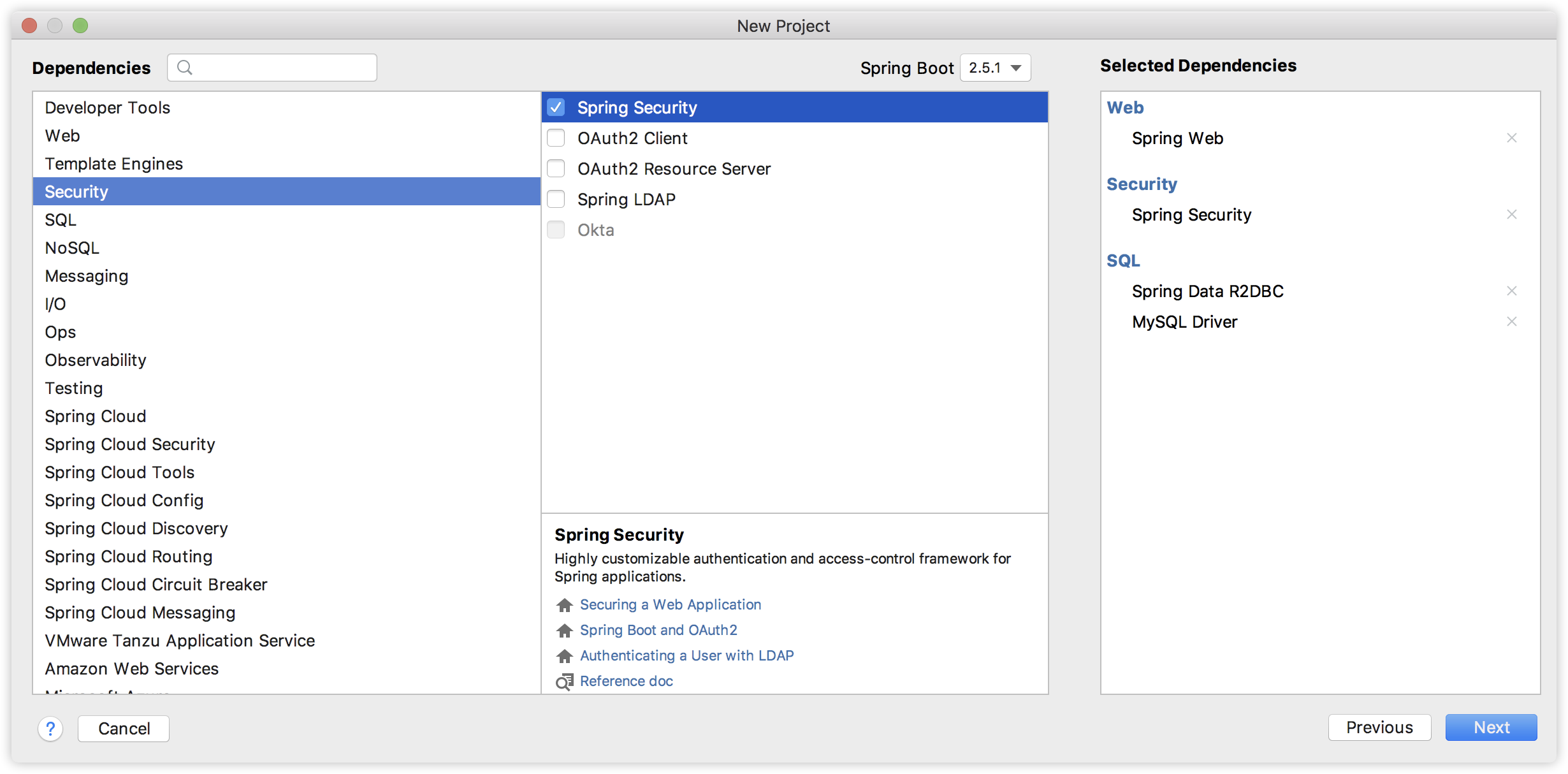
Task: Enable the OAuth2 Client checkbox
Action: pyautogui.click(x=556, y=138)
